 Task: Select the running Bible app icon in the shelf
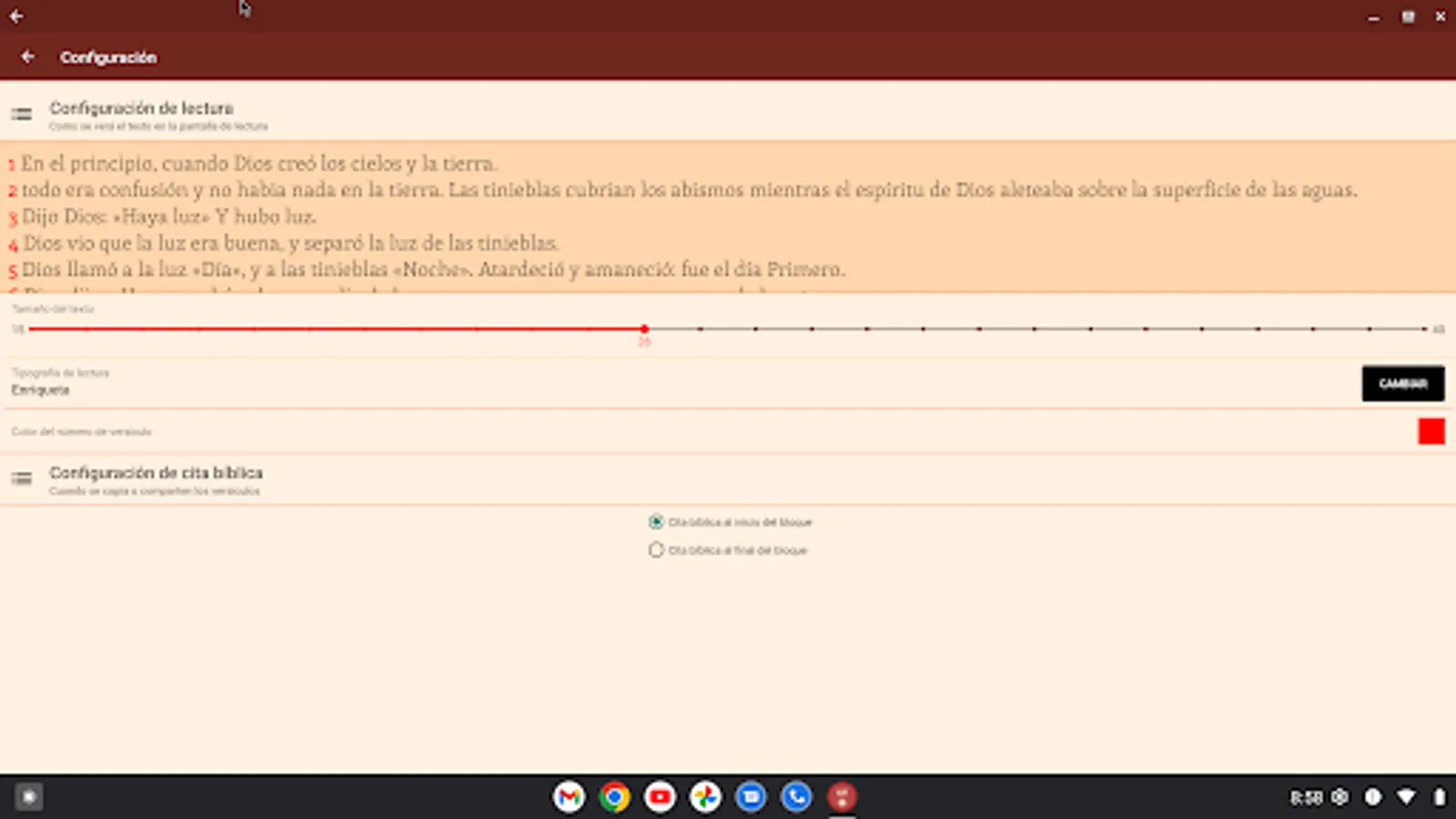pyautogui.click(x=842, y=796)
